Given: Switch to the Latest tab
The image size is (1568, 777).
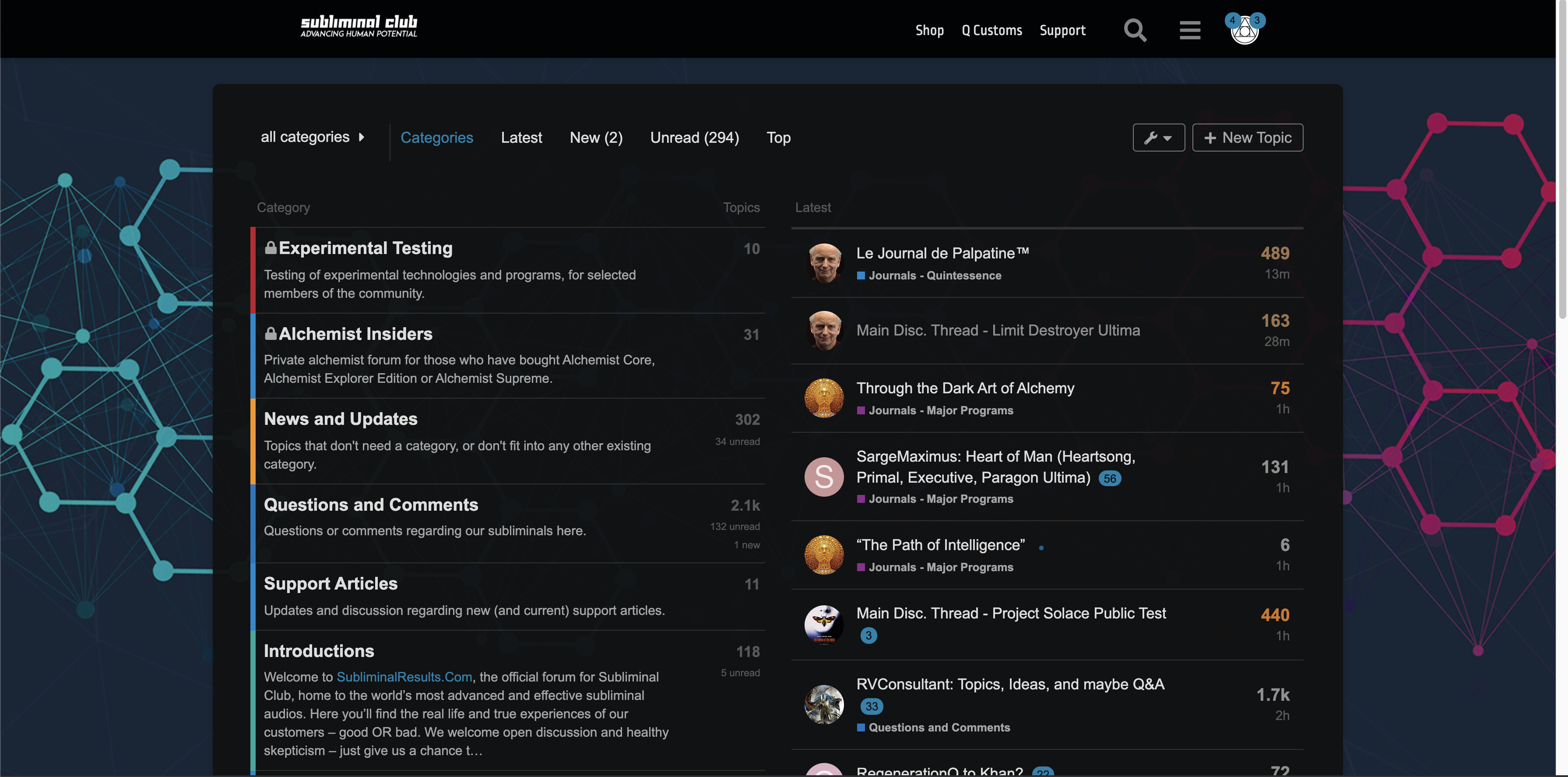Looking at the screenshot, I should pos(521,138).
